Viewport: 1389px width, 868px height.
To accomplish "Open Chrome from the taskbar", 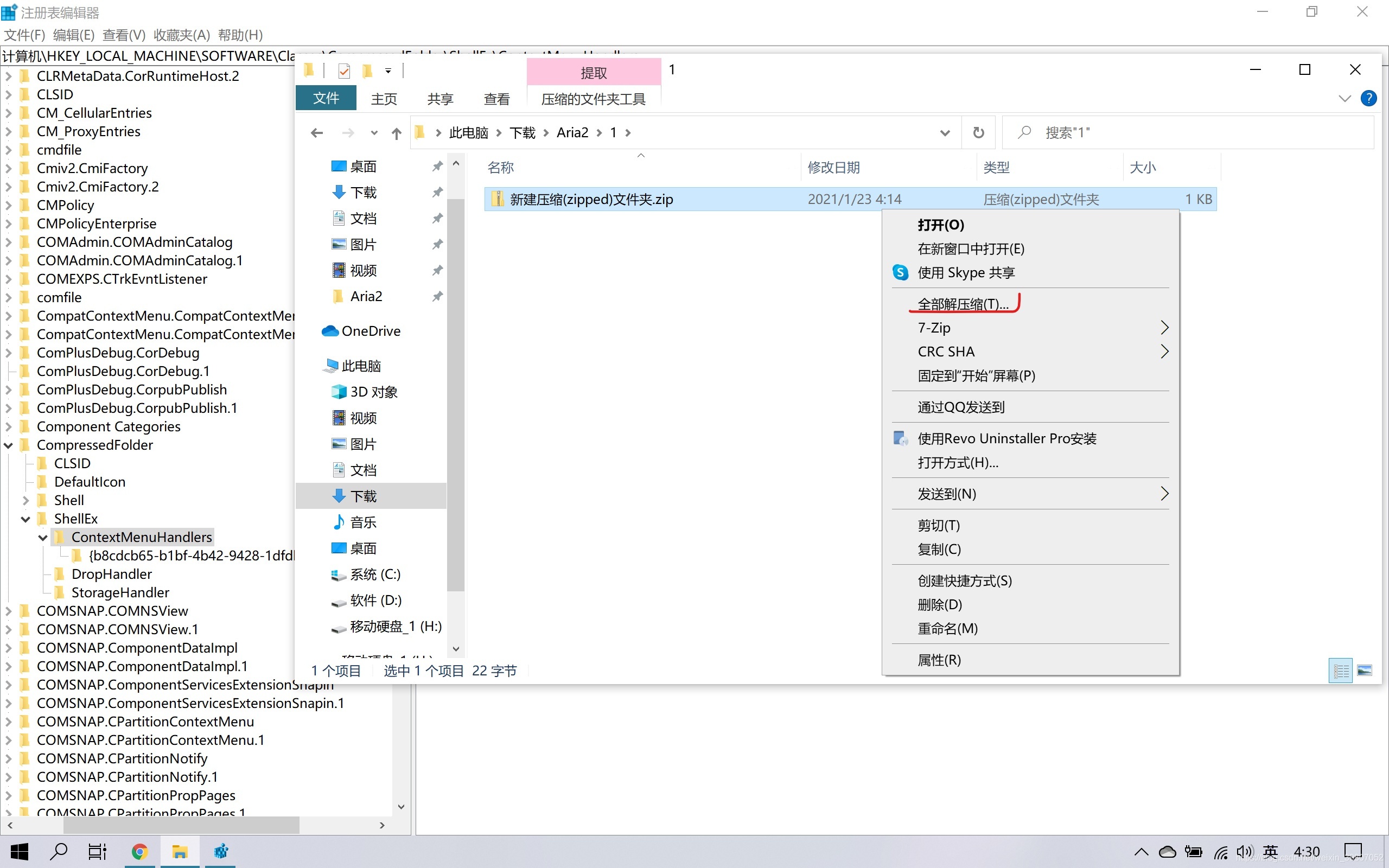I will [139, 852].
